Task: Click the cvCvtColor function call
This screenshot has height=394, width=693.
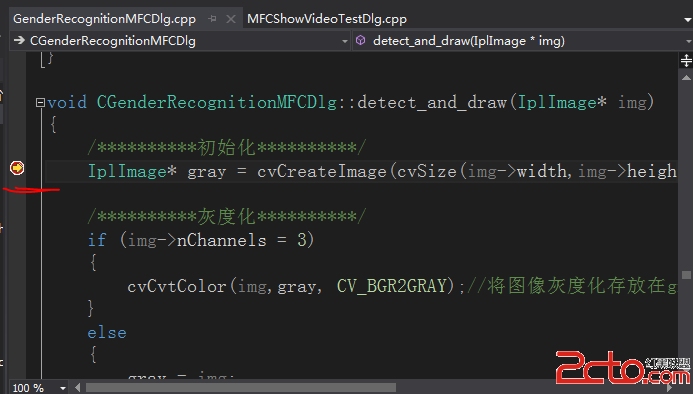Action: click(177, 286)
